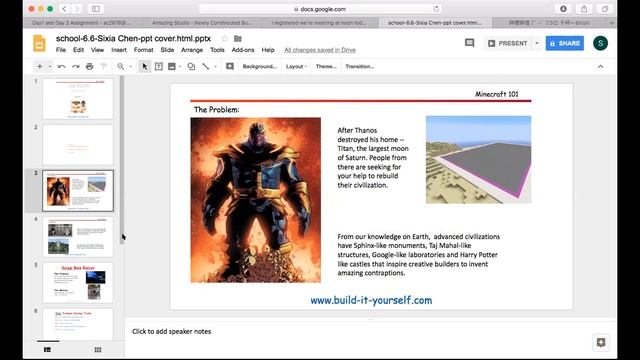The image size is (640, 360).
Task: Select slide 4 thumbnail
Action: pyautogui.click(x=78, y=237)
